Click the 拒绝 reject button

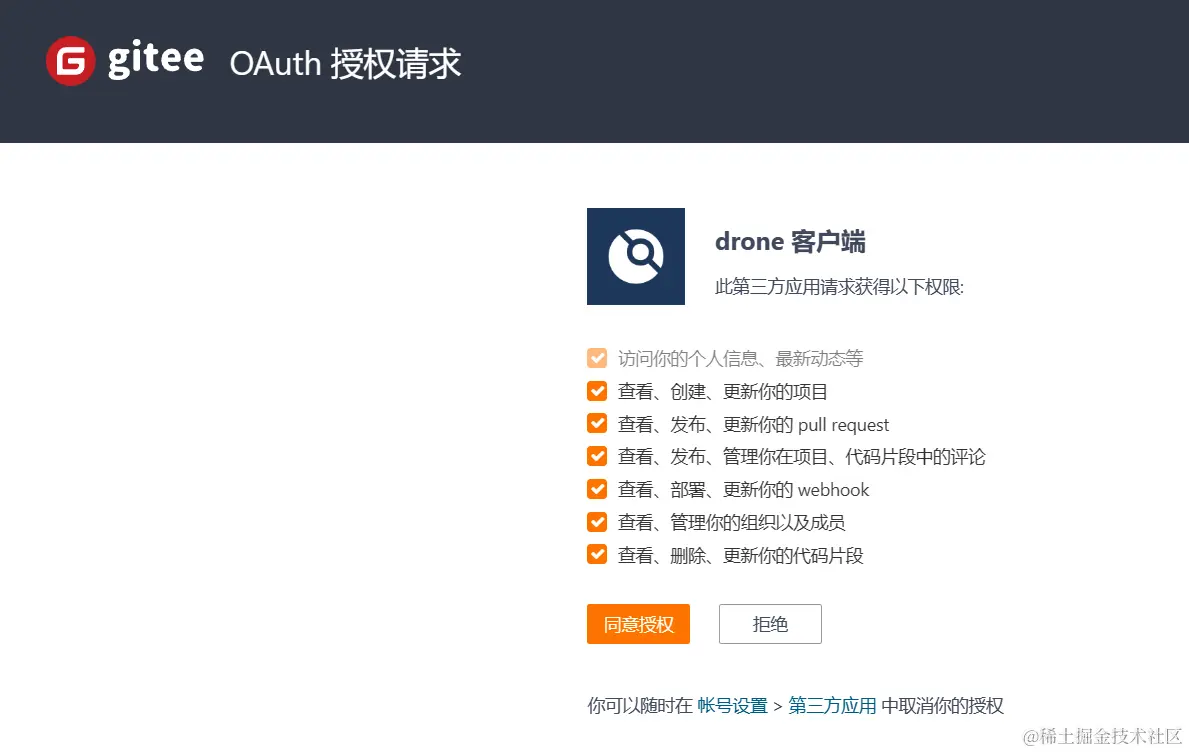tap(770, 624)
